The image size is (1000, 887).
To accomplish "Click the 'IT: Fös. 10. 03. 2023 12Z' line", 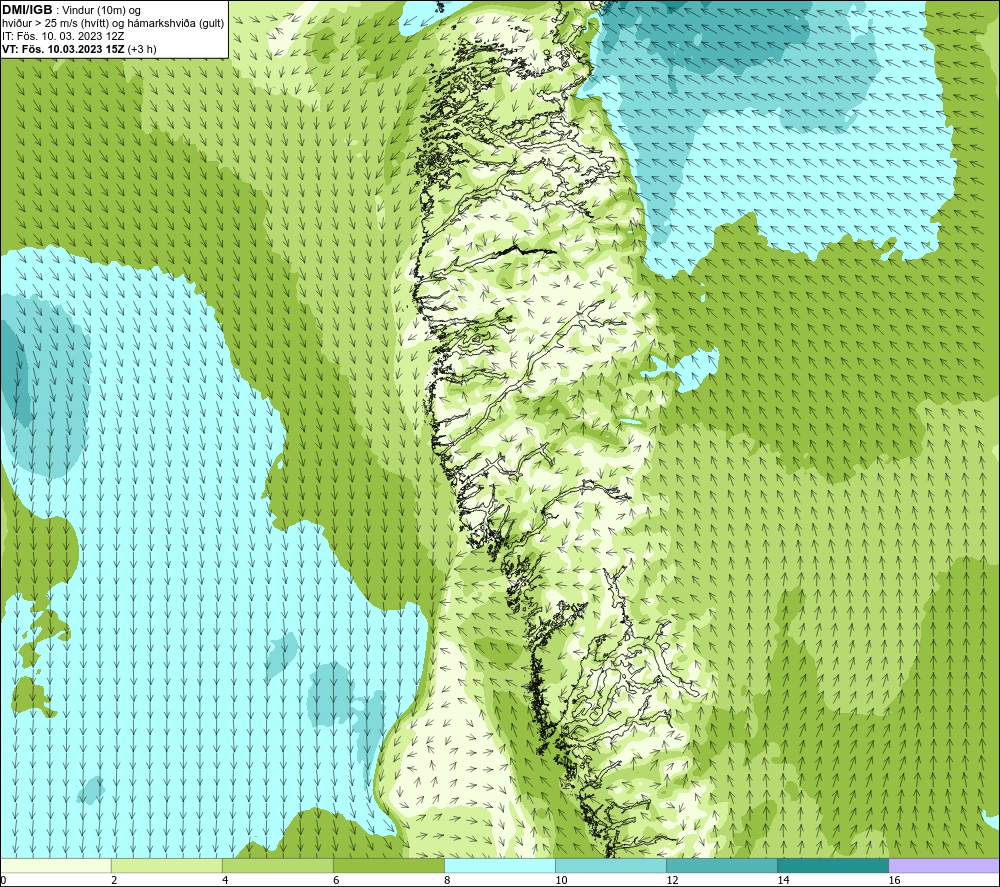I will click(63, 36).
